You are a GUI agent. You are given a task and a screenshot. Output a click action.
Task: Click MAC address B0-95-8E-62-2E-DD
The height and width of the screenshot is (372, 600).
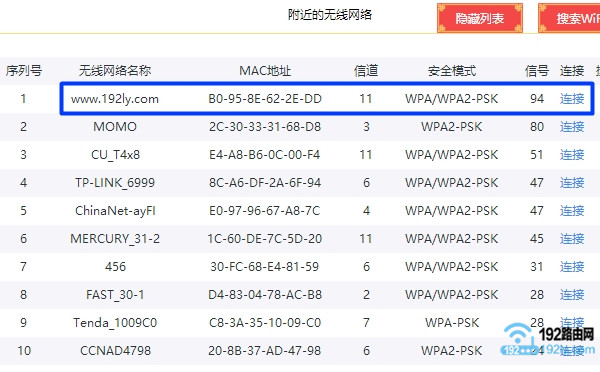[265, 99]
